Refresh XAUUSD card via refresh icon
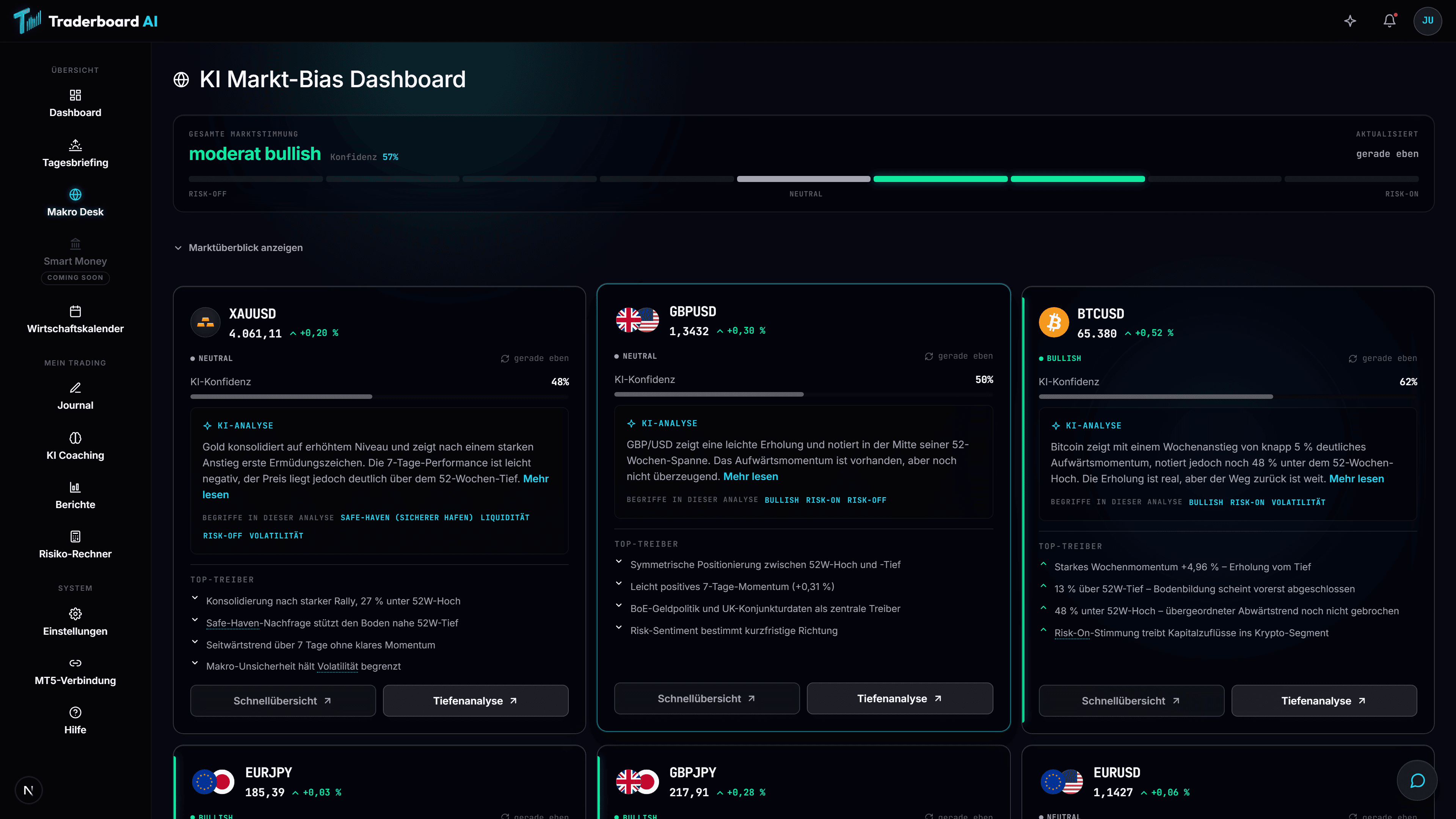Viewport: 1456px width, 819px height. pyautogui.click(x=505, y=358)
